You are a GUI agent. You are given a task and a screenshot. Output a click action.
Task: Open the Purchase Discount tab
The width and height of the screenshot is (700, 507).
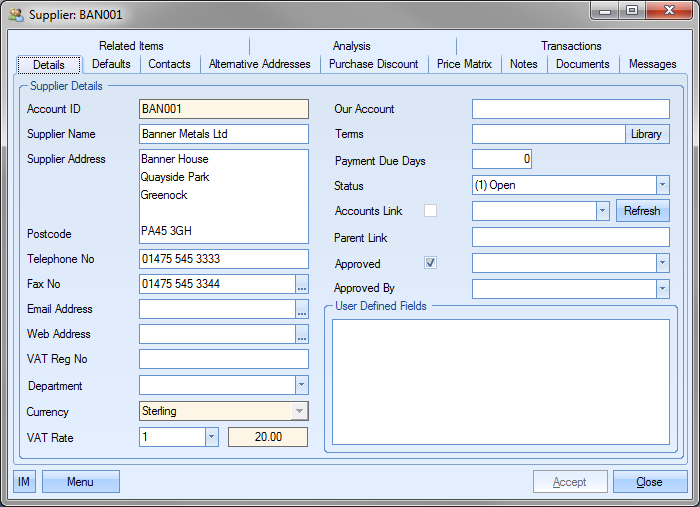[374, 64]
